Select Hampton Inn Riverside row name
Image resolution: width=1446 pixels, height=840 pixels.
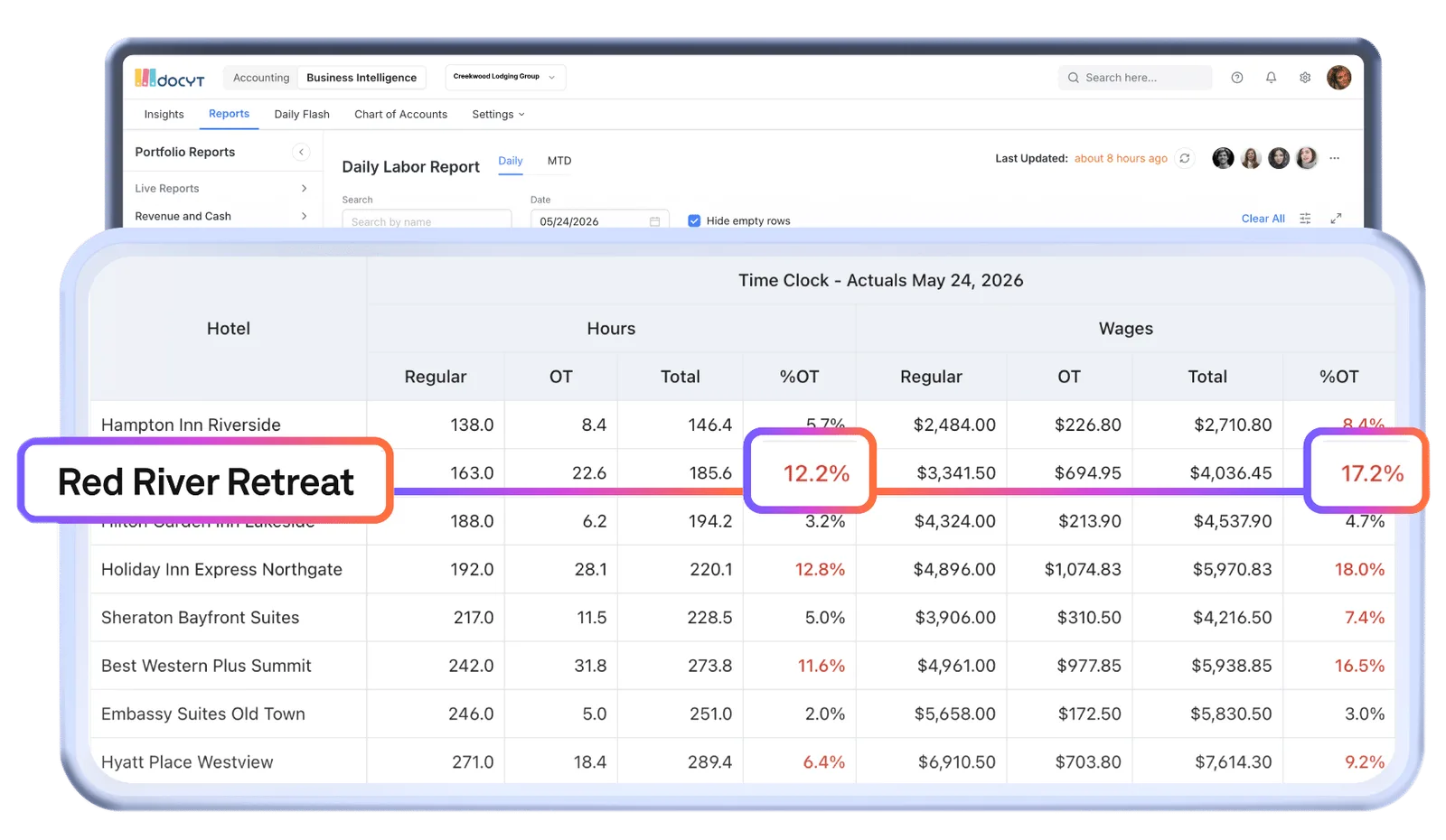coord(191,425)
